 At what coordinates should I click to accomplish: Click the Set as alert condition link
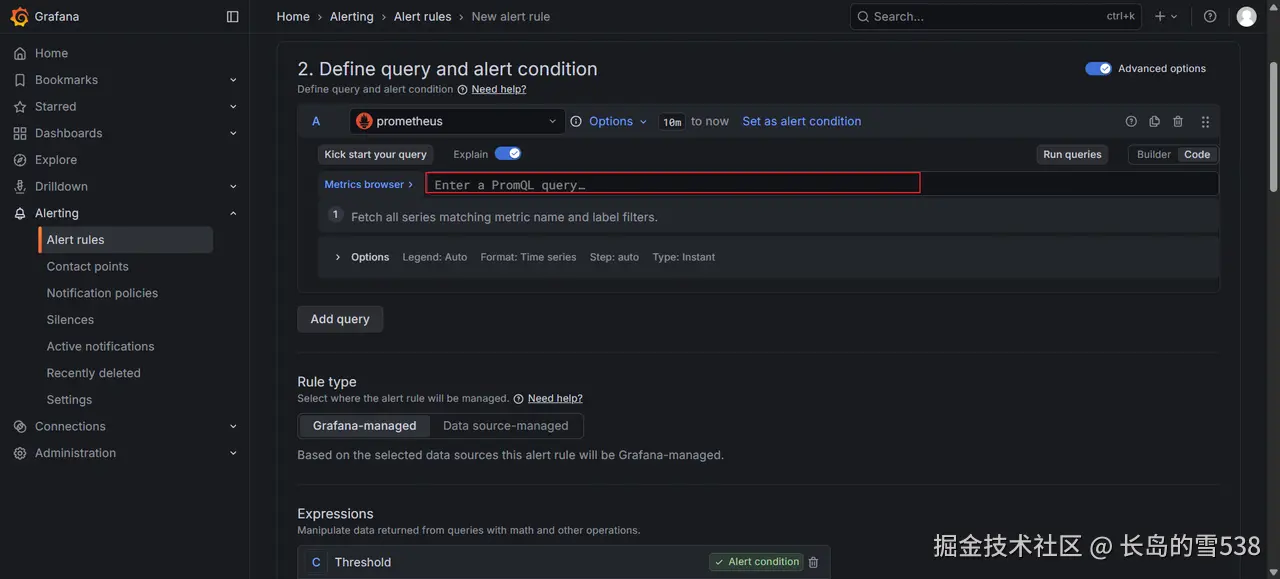pos(801,121)
